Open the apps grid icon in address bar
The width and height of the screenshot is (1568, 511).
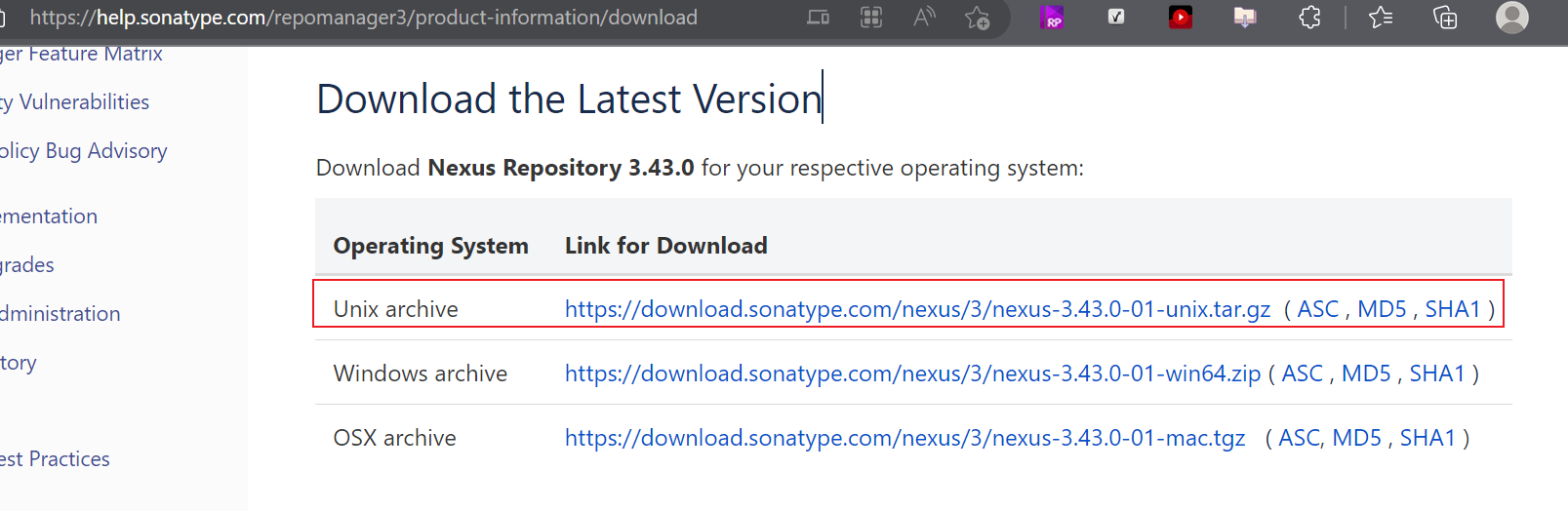(871, 17)
